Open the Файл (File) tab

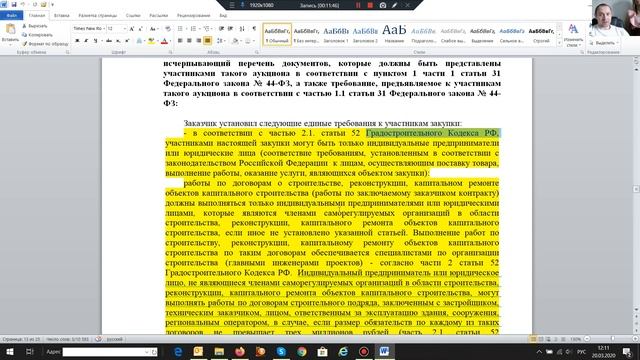click(11, 16)
